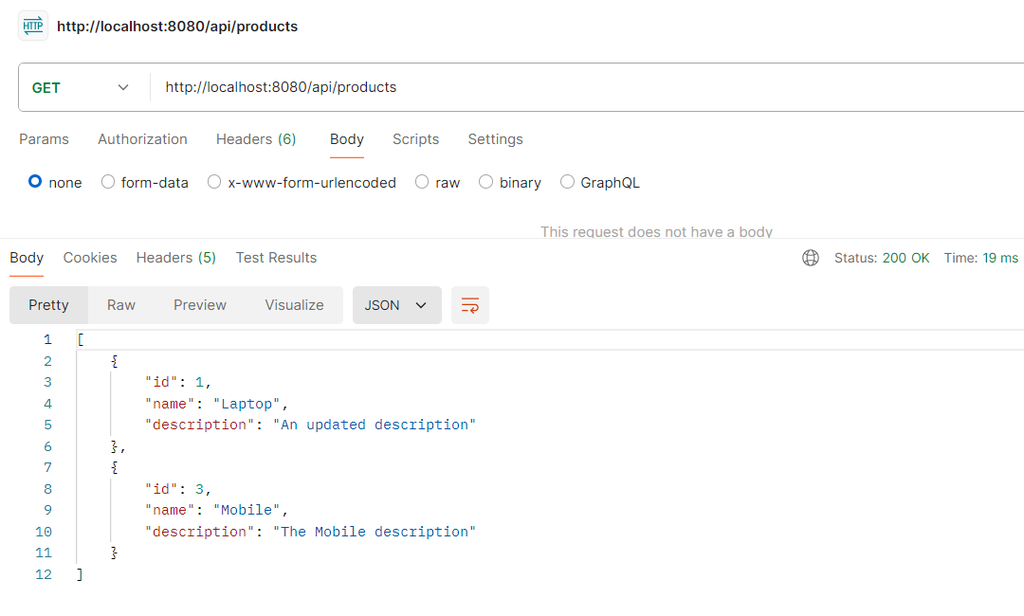Switch to Raw response view
Screen dimensions: 1024x616
[121, 305]
